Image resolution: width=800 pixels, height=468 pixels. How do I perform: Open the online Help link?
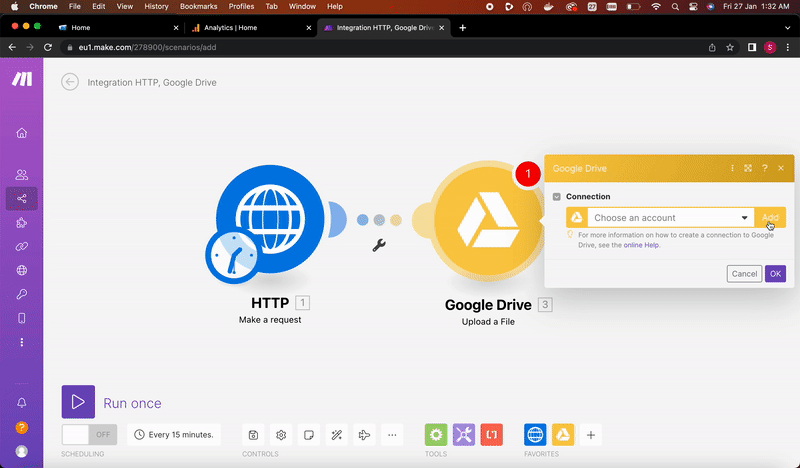pyautogui.click(x=641, y=245)
